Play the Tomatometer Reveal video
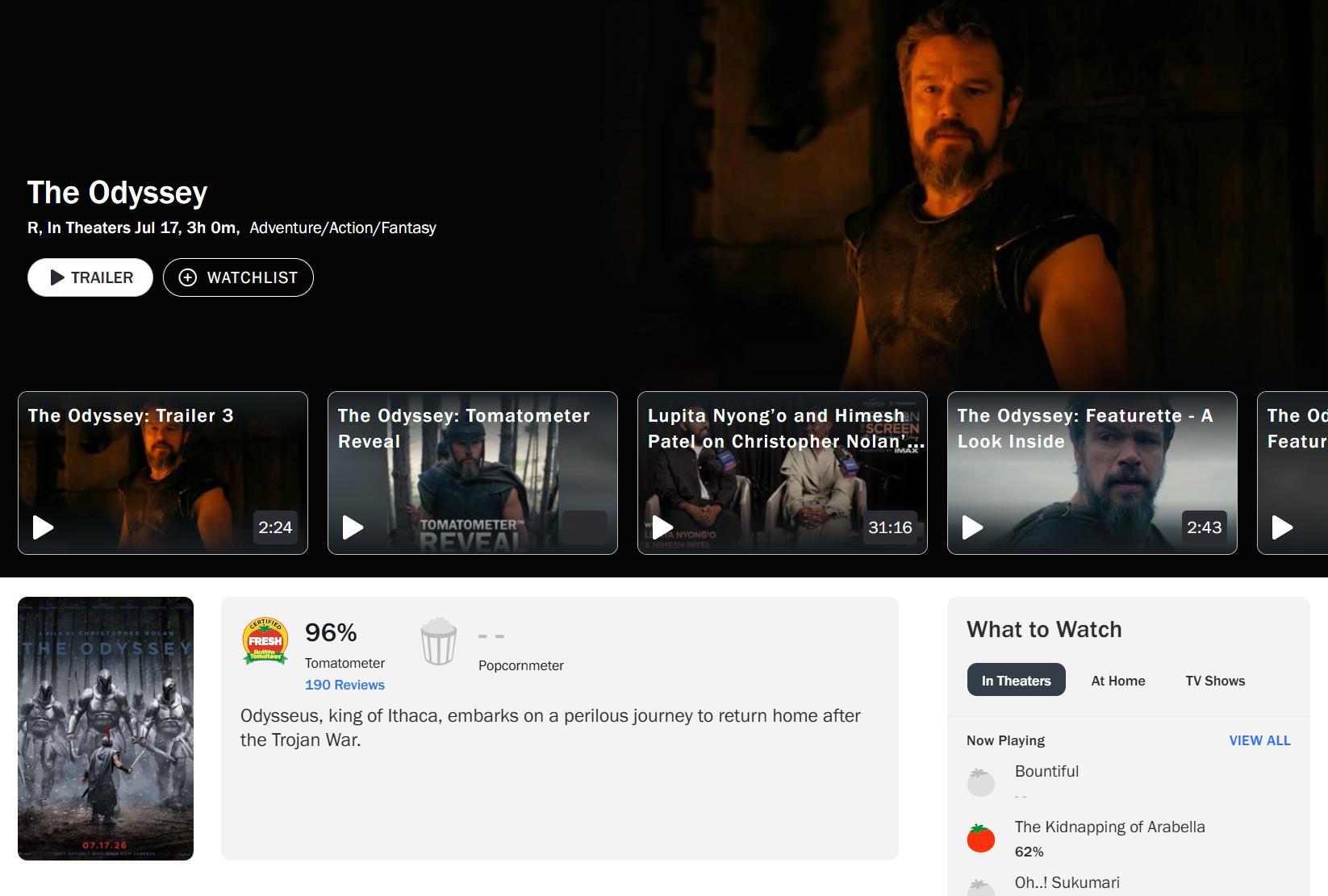1328x896 pixels. (353, 527)
